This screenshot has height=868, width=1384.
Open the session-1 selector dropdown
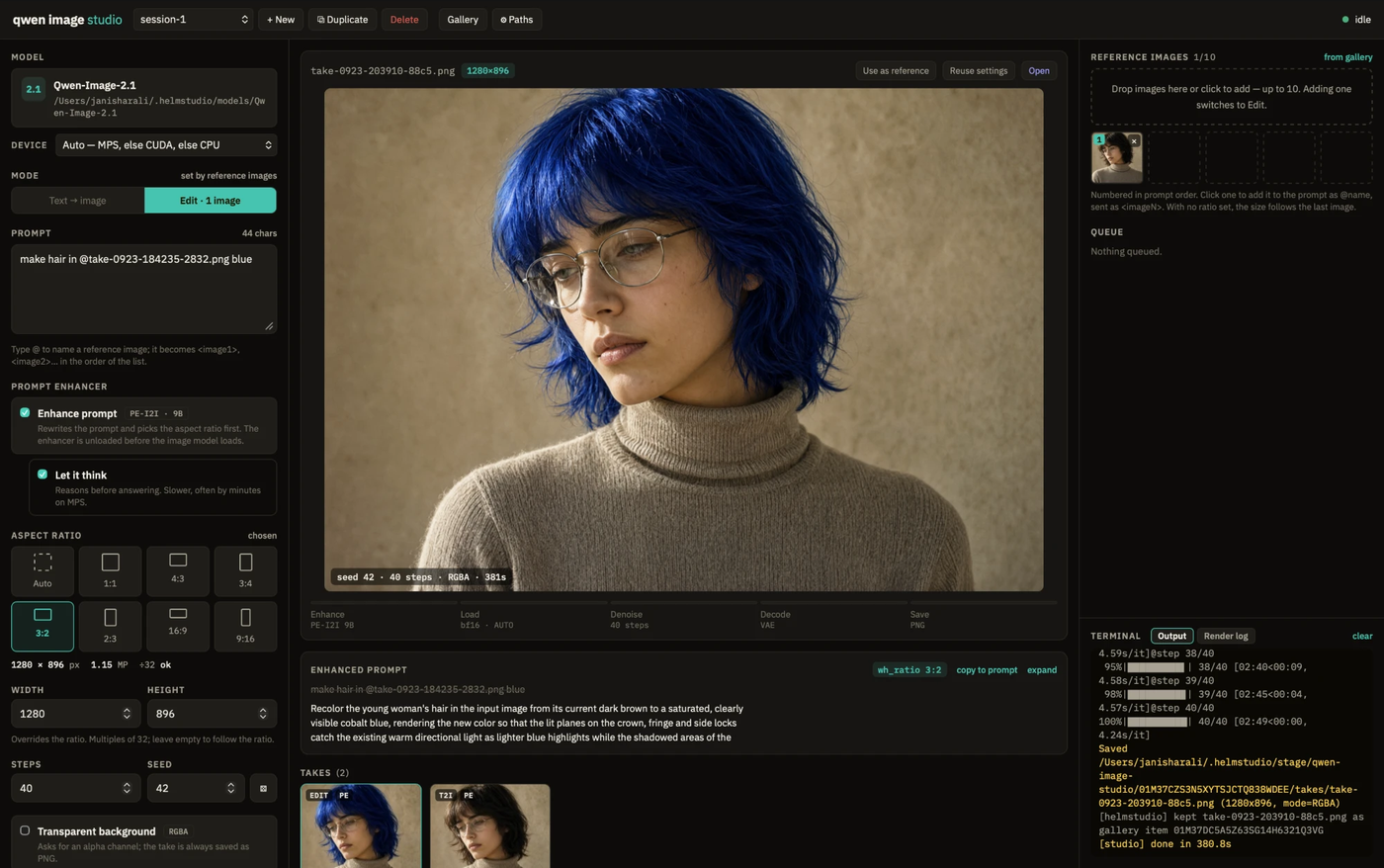193,20
